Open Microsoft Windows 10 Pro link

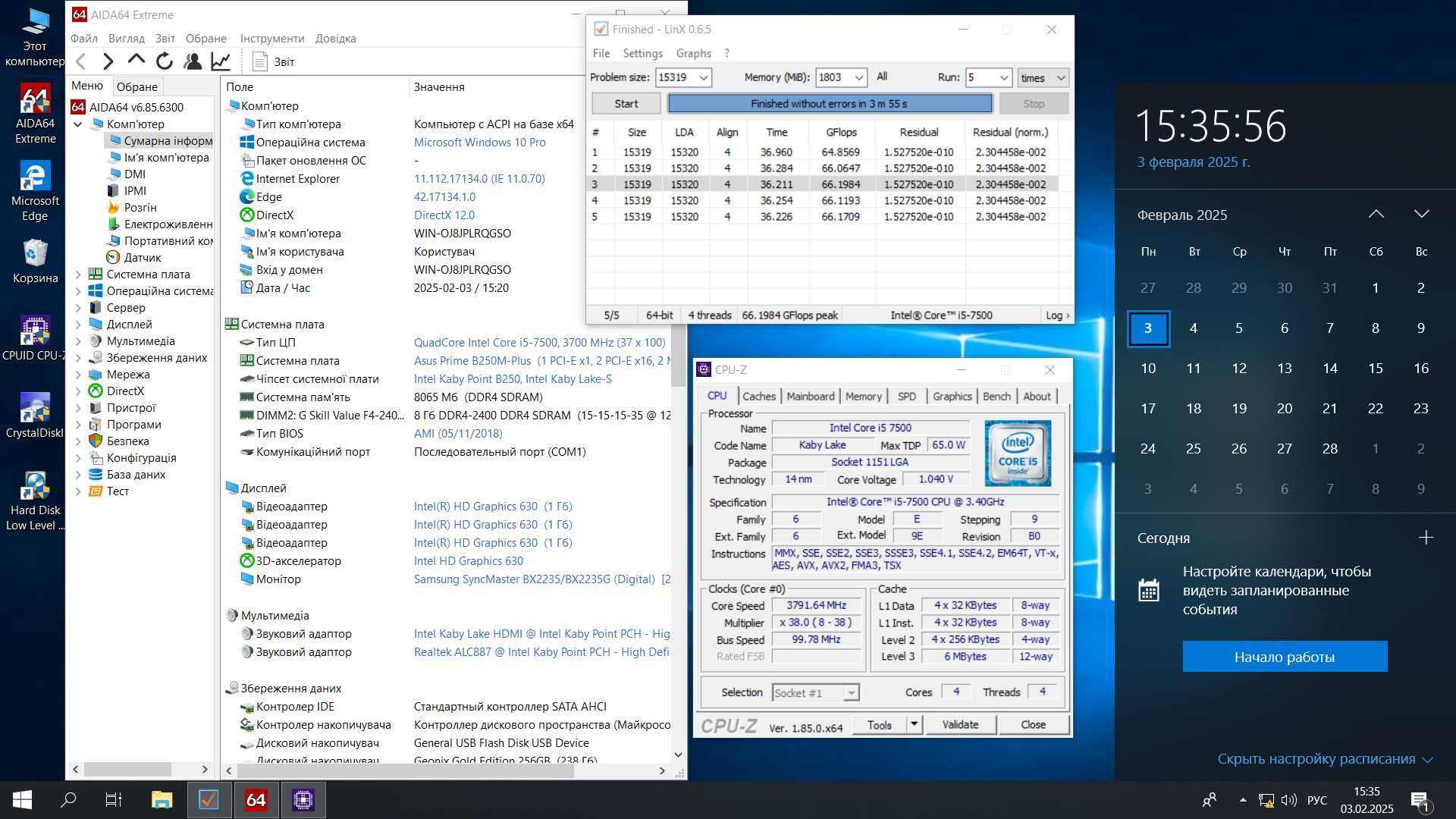coord(479,143)
